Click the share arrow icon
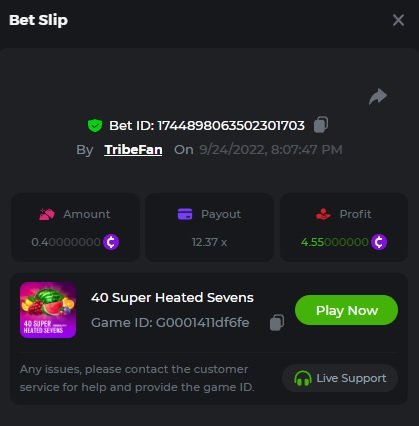Screen dimensions: 419x426 [x=378, y=97]
